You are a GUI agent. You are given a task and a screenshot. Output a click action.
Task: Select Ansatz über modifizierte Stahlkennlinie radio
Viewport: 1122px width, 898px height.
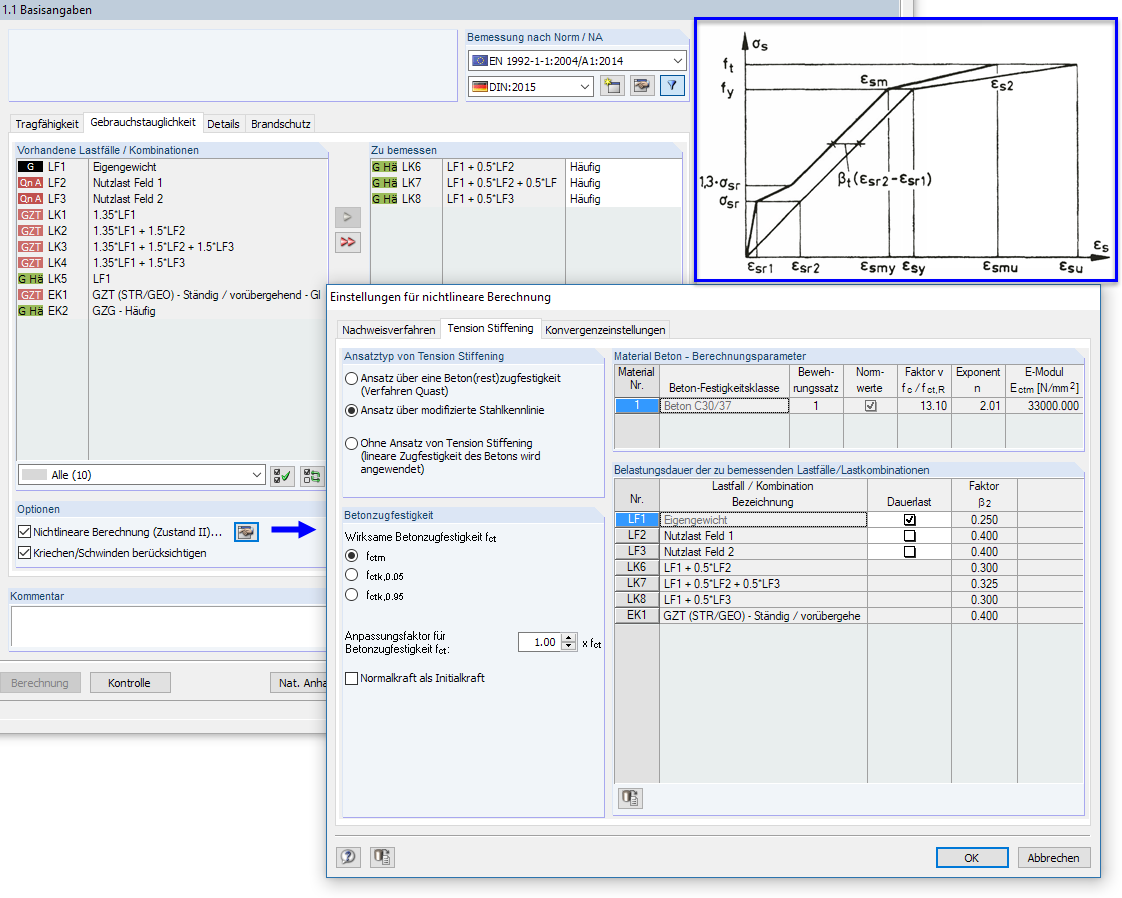pos(351,410)
